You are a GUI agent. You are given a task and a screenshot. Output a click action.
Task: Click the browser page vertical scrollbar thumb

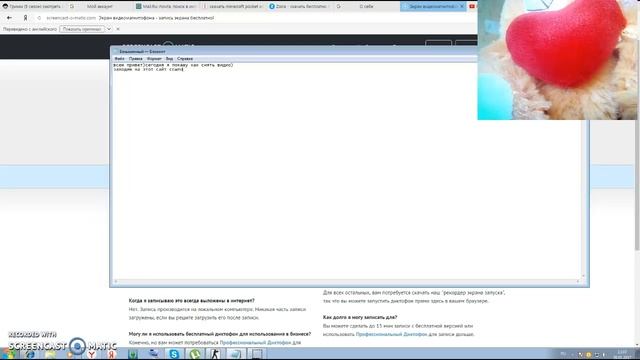coord(637,185)
